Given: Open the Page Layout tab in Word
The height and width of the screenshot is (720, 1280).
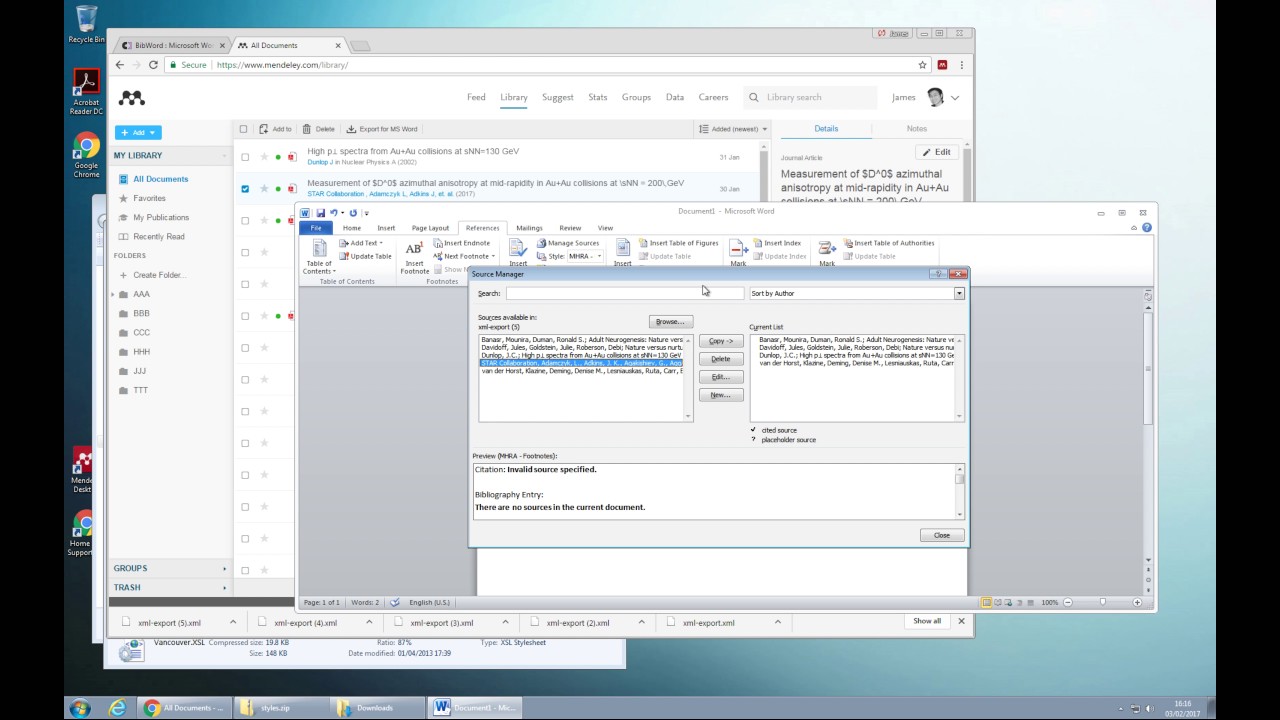Looking at the screenshot, I should tap(430, 228).
